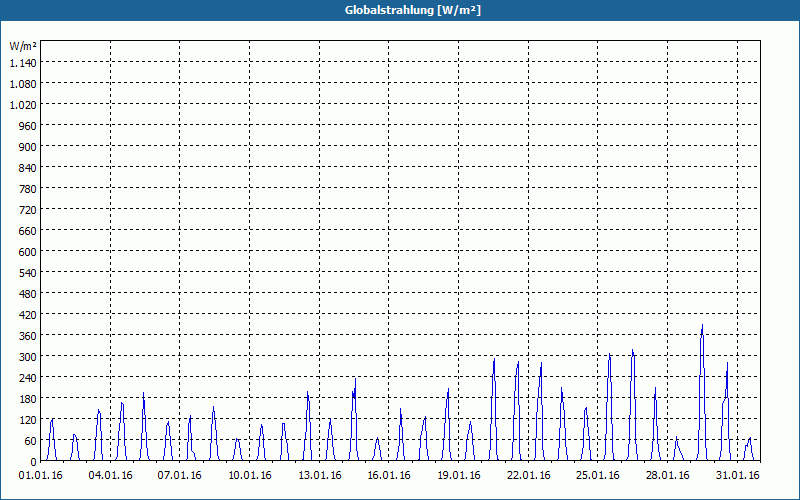Viewport: 800px width, 500px height.
Task: Click the W/m² axis unit label
Action: pos(23,46)
